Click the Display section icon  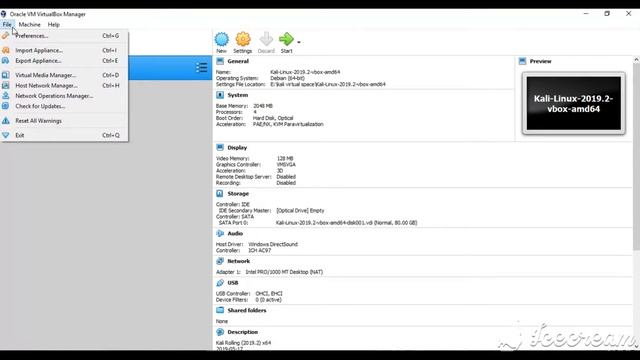point(220,147)
